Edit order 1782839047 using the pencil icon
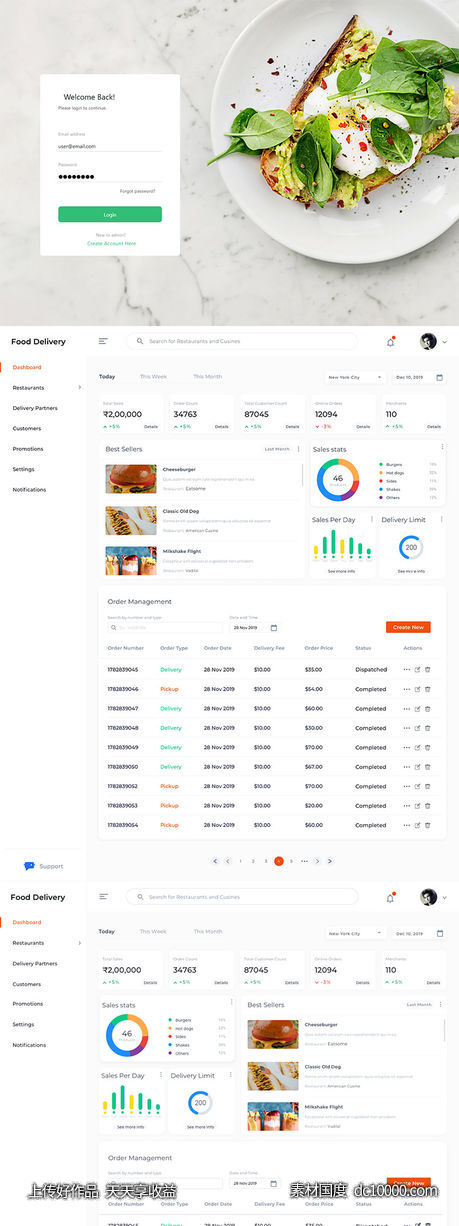Image resolution: width=459 pixels, height=1226 pixels. pos(417,708)
